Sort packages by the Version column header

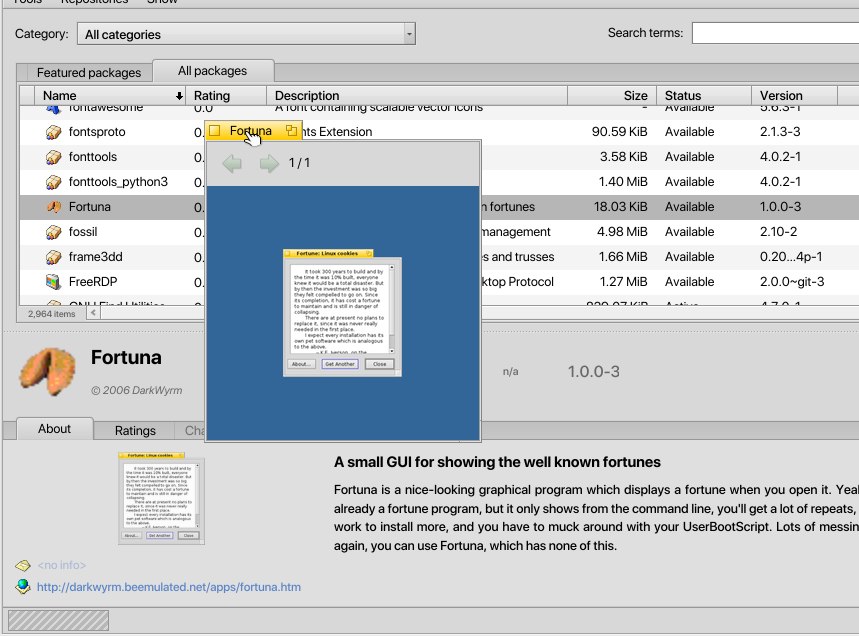[794, 95]
